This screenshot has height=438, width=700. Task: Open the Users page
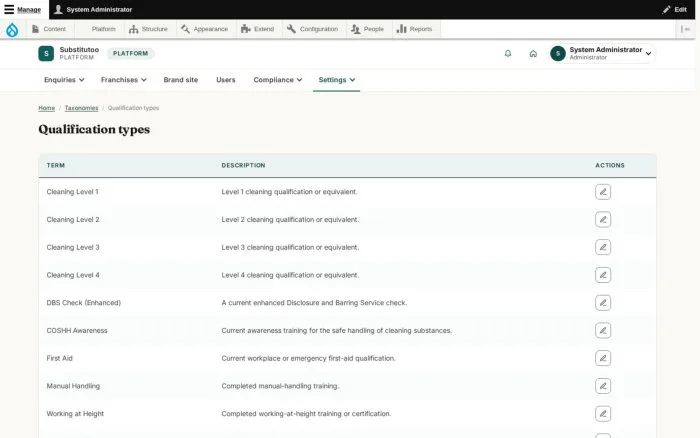(x=225, y=80)
